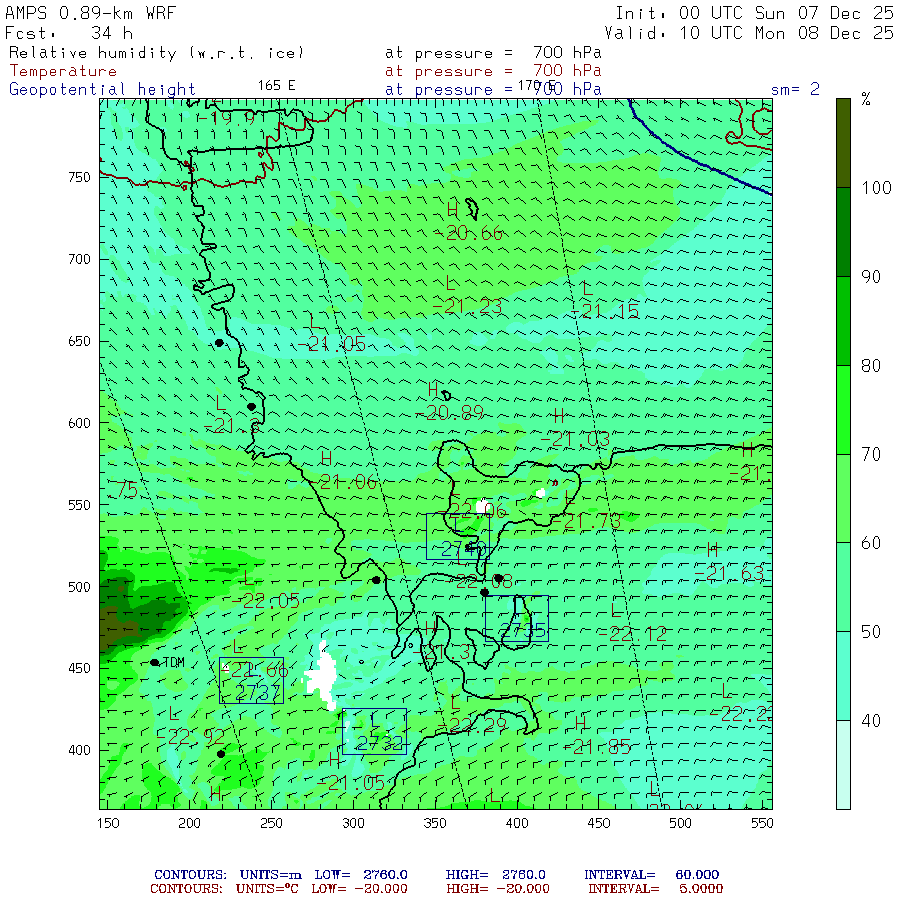Viewport: 900px width, 900px height.
Task: Click the colorbar segment between 80 and 90
Action: (x=843, y=321)
